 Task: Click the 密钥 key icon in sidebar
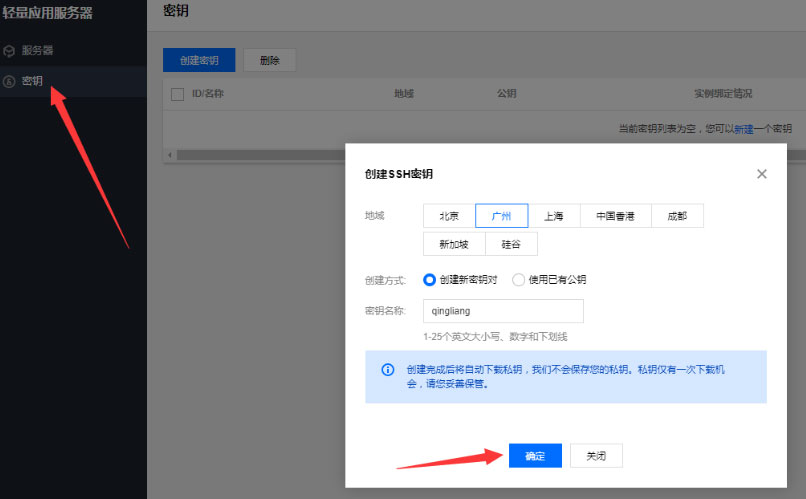pos(9,81)
